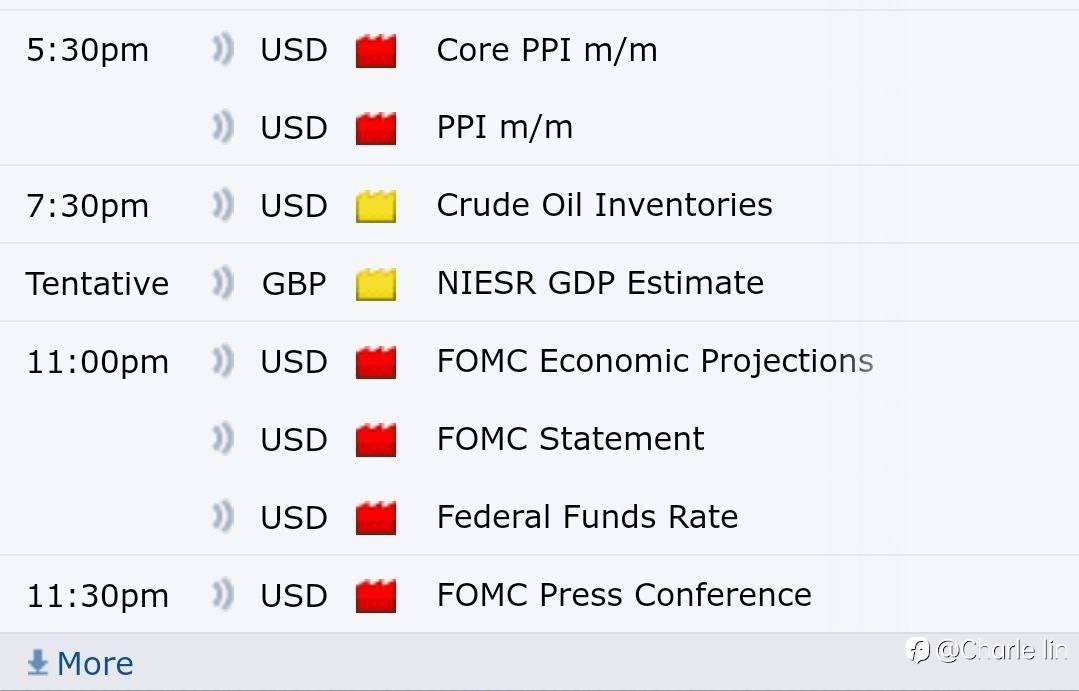Click red impact icon for FOMC Statement
The height and width of the screenshot is (691, 1079).
[x=376, y=441]
